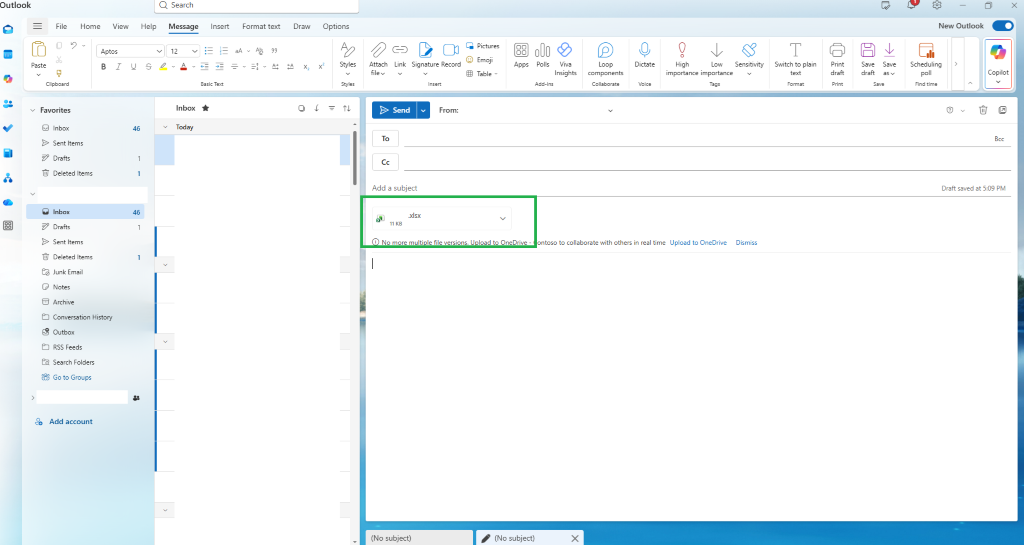The image size is (1024, 545).
Task: Apply yellow text highlight color
Action: [163, 67]
